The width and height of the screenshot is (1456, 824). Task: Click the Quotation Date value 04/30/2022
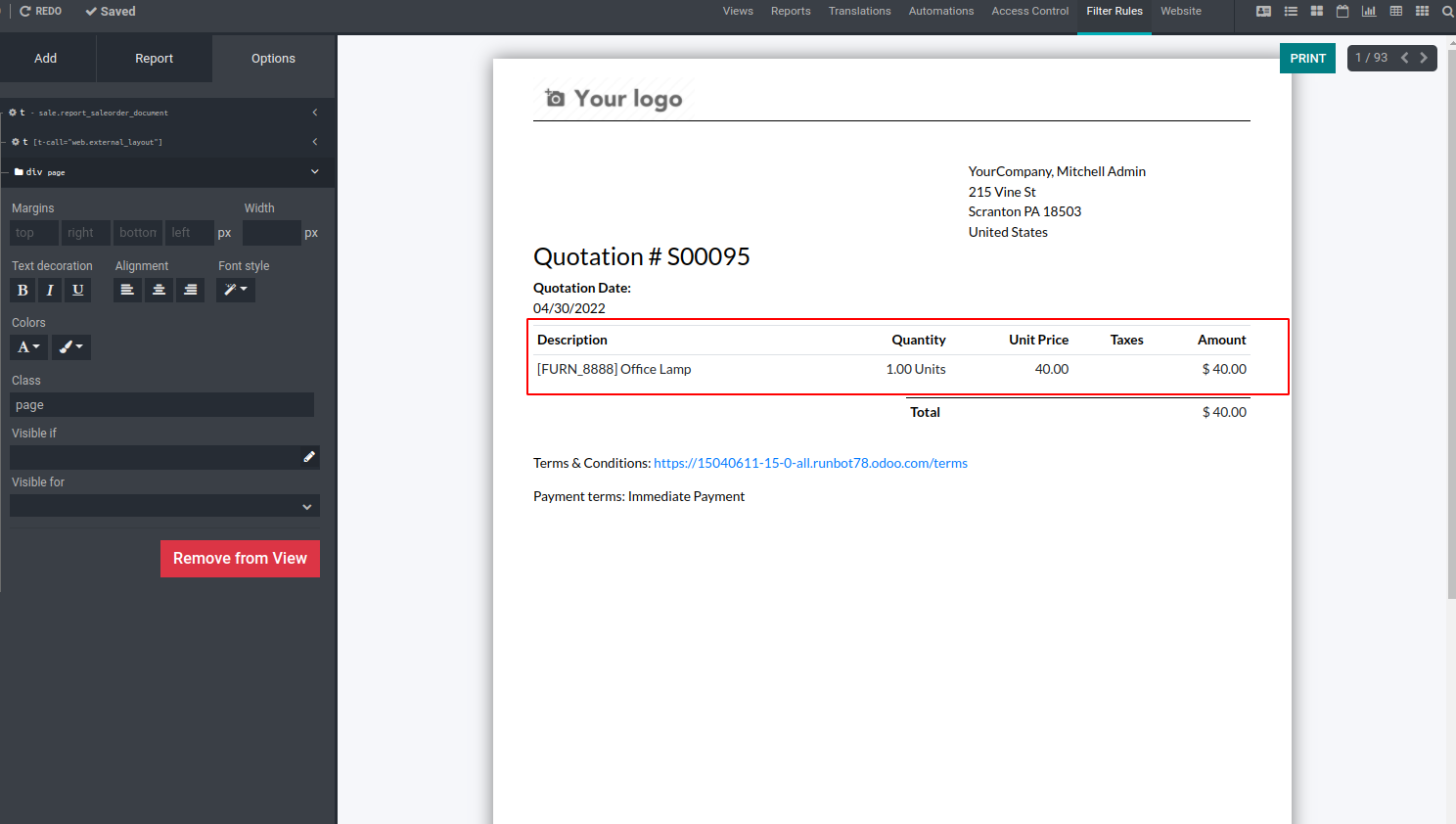tap(569, 308)
